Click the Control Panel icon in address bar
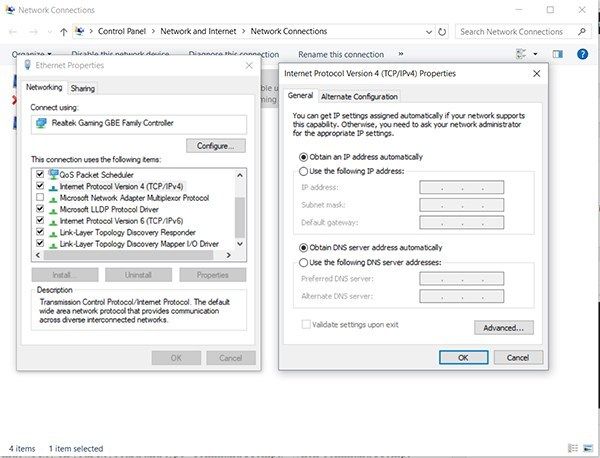The width and height of the screenshot is (600, 458). (x=80, y=31)
